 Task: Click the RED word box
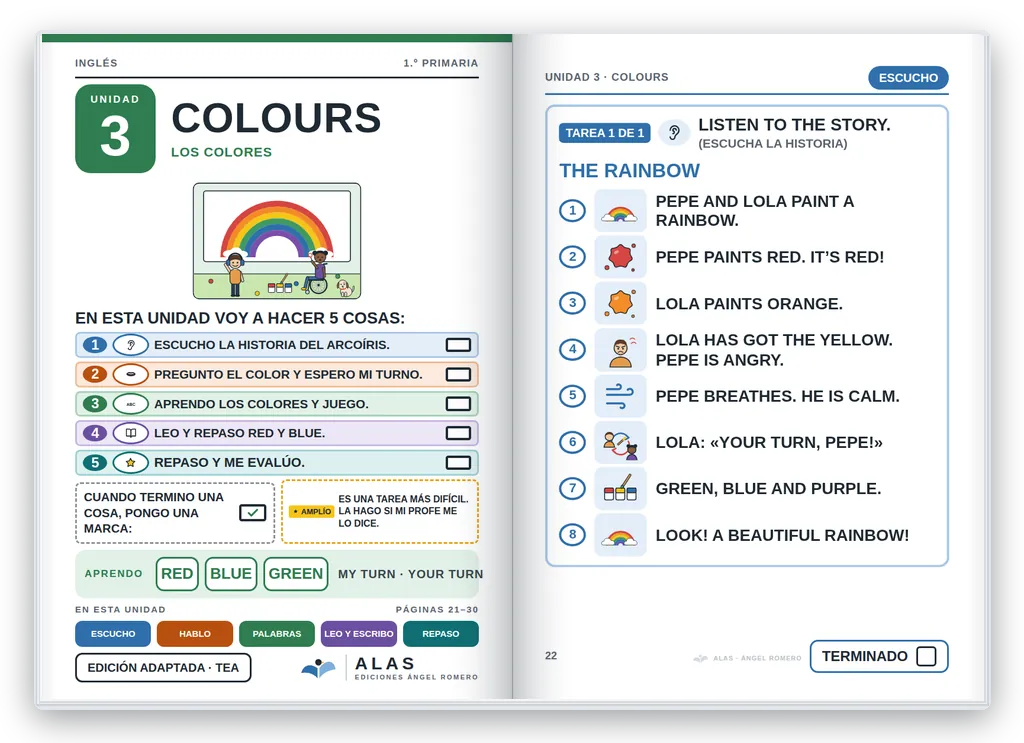point(177,574)
